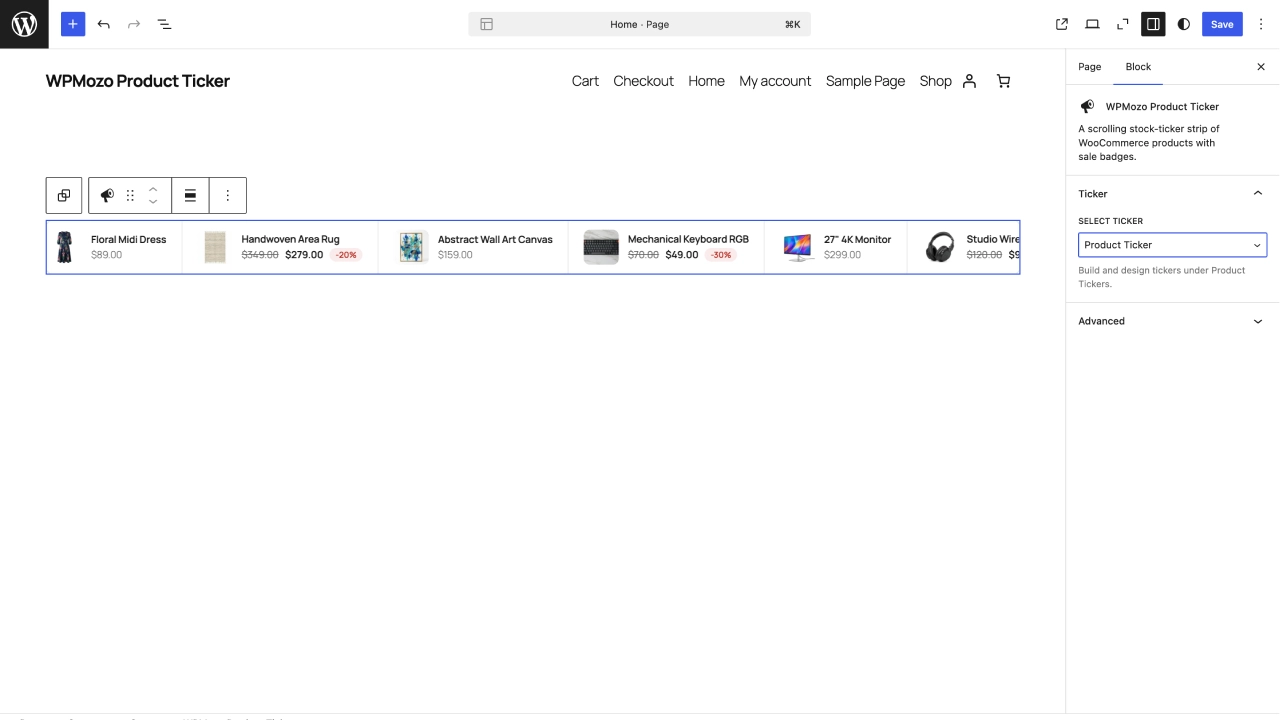
Task: Click the Abstract Wall Art Canvas thumbnail
Action: tap(411, 247)
